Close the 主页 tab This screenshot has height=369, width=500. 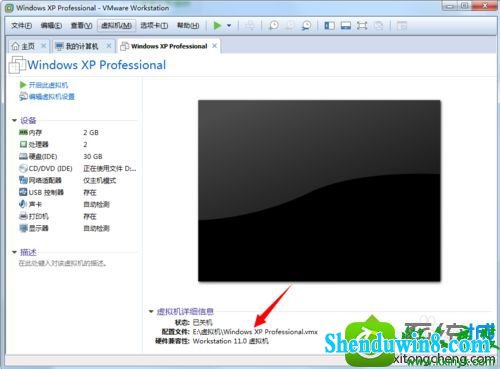[43, 46]
